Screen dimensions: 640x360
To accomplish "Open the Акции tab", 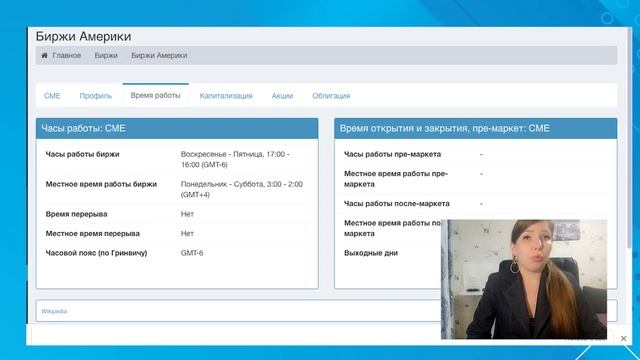I will pyautogui.click(x=282, y=96).
